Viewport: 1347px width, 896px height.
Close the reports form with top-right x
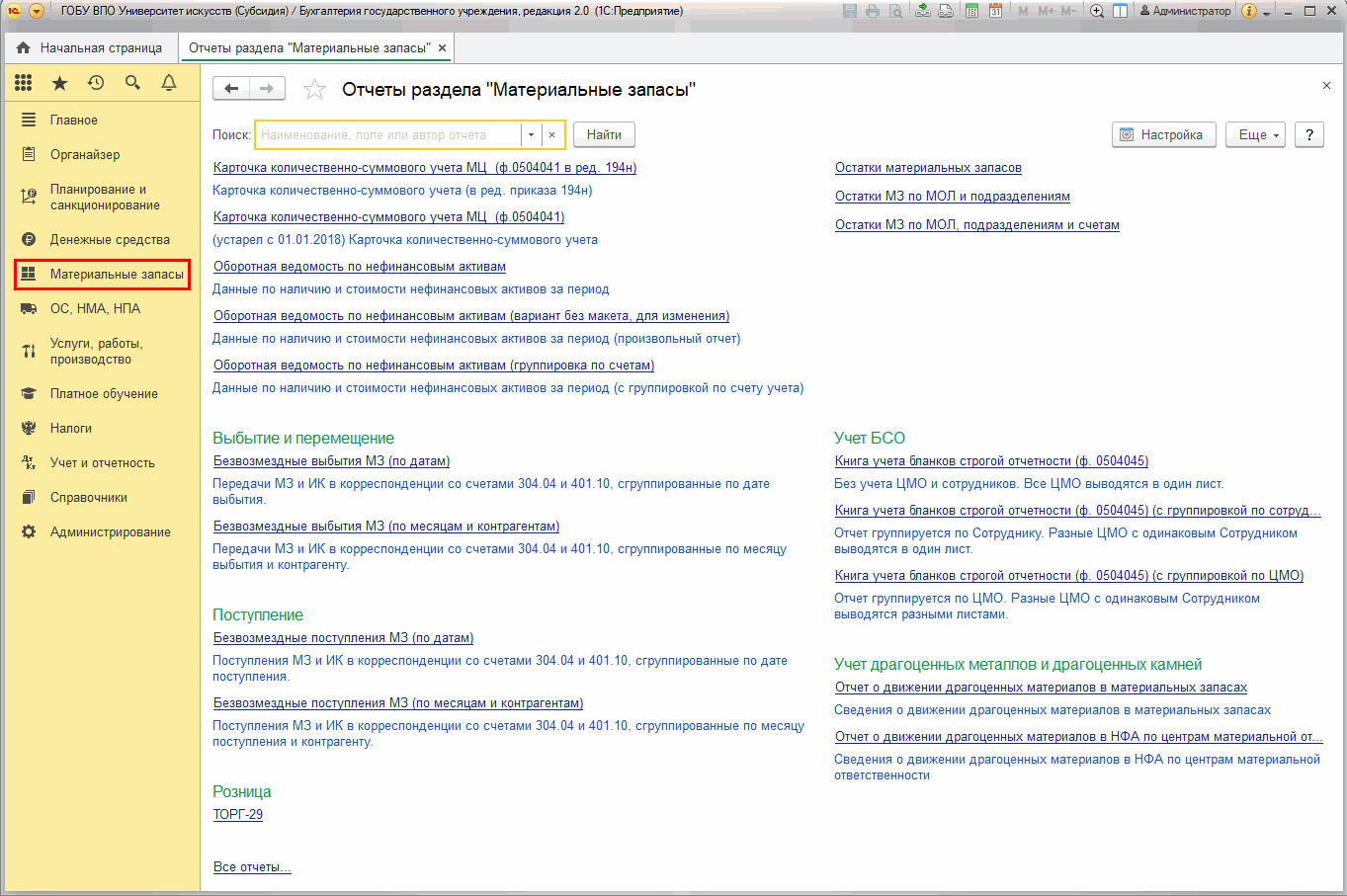(1326, 86)
